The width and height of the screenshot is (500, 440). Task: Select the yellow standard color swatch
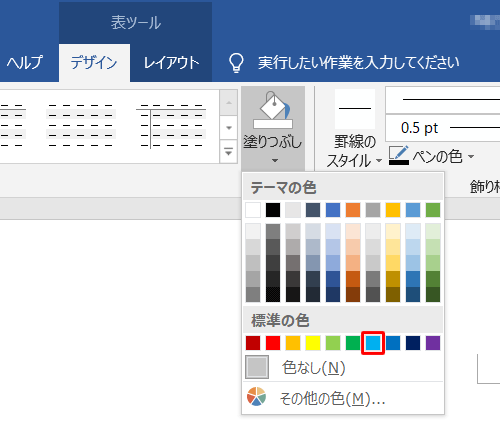pyautogui.click(x=313, y=343)
